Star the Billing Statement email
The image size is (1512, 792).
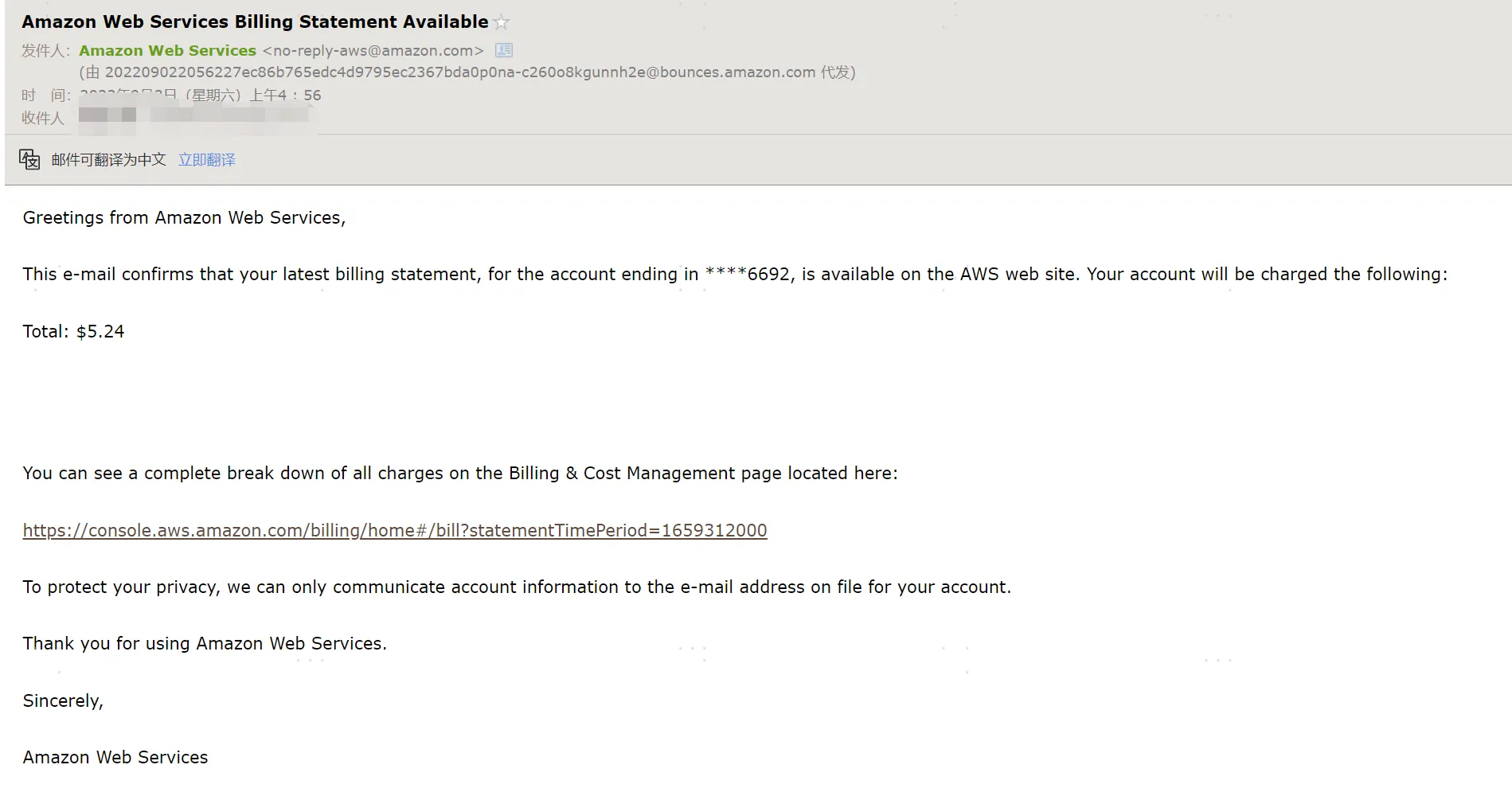click(x=502, y=22)
